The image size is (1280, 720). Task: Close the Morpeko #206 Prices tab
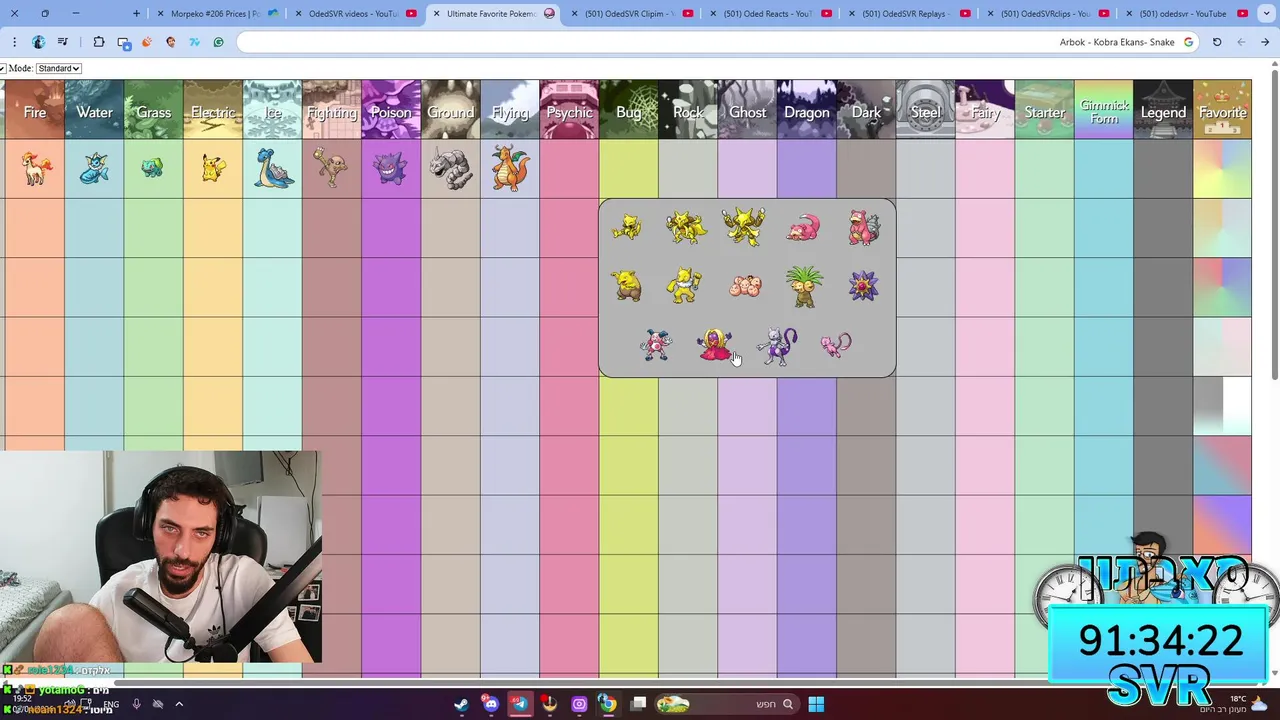click(161, 14)
